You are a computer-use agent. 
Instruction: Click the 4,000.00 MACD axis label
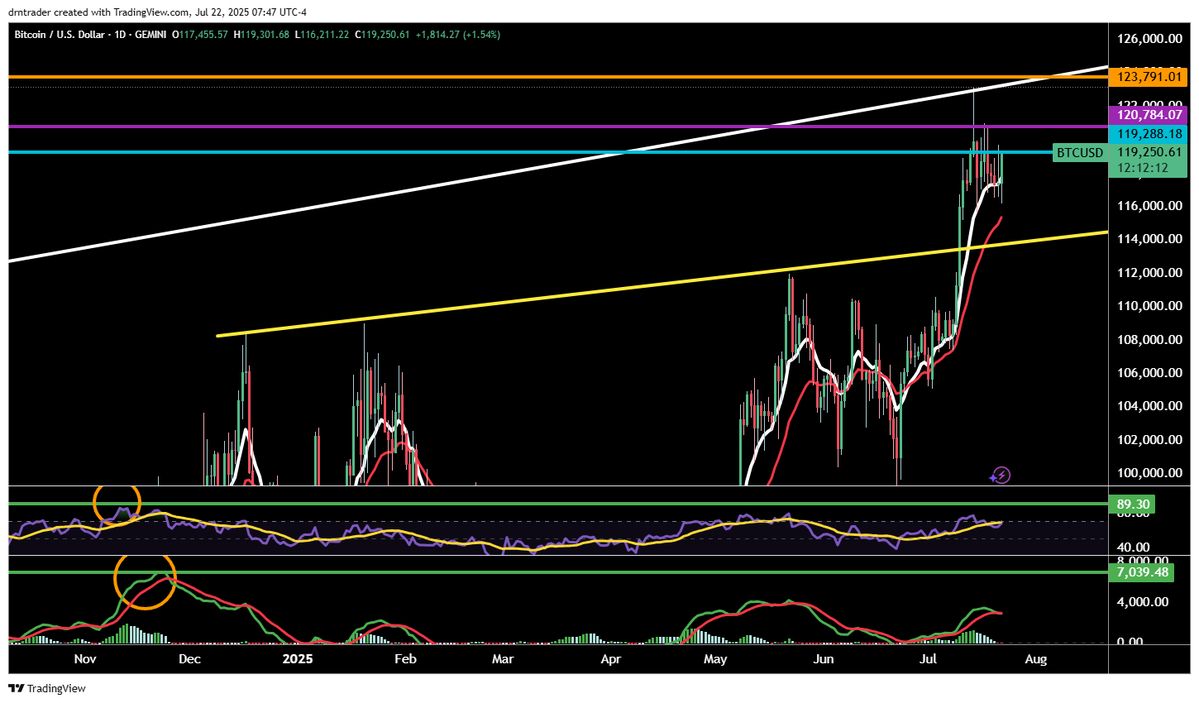[x=1142, y=602]
